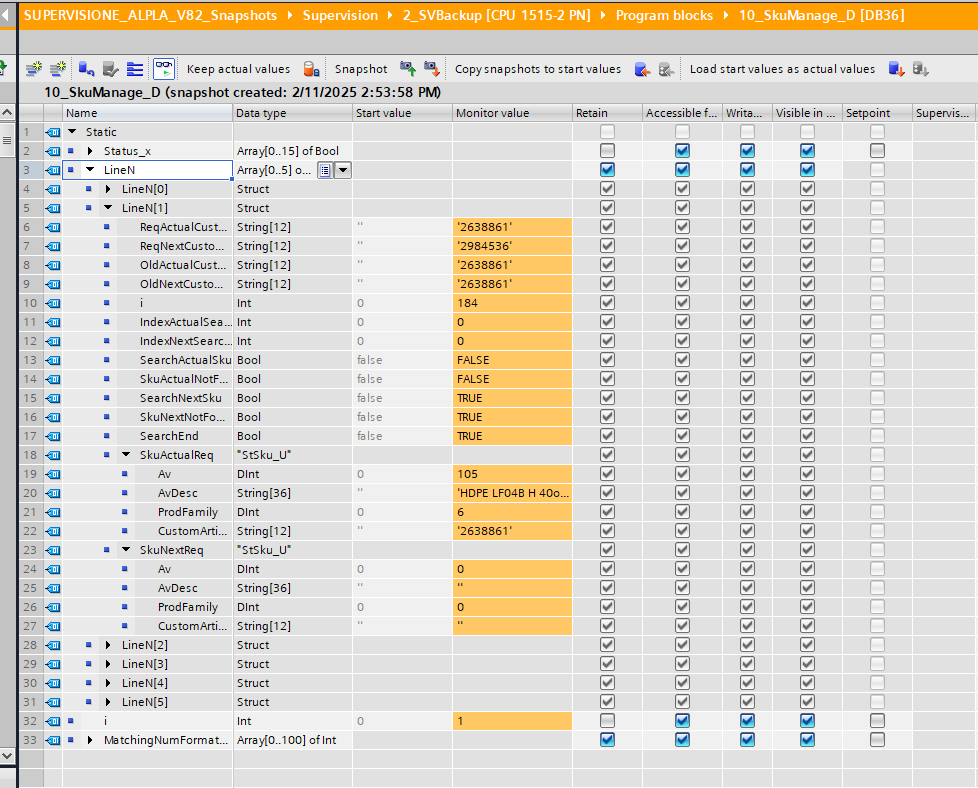Click the camera icon with green up arrow

point(408,69)
